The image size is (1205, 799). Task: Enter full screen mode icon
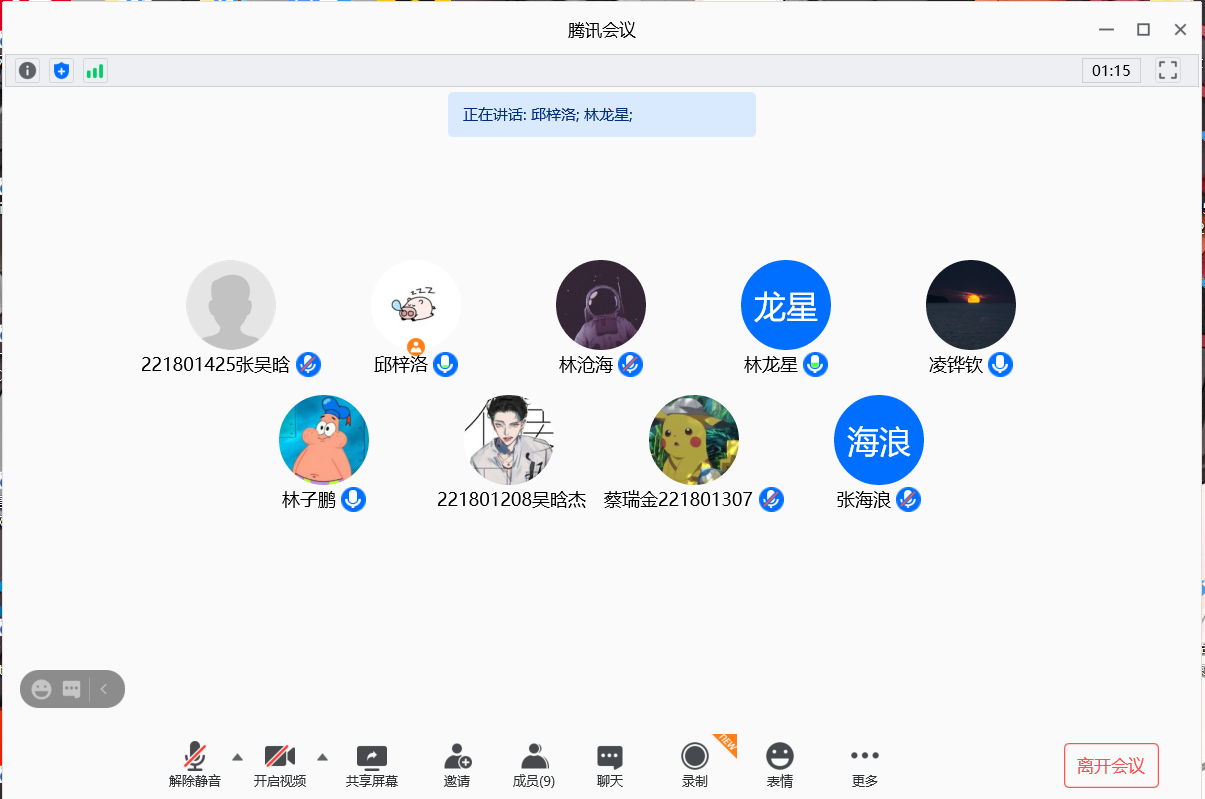[x=1167, y=70]
